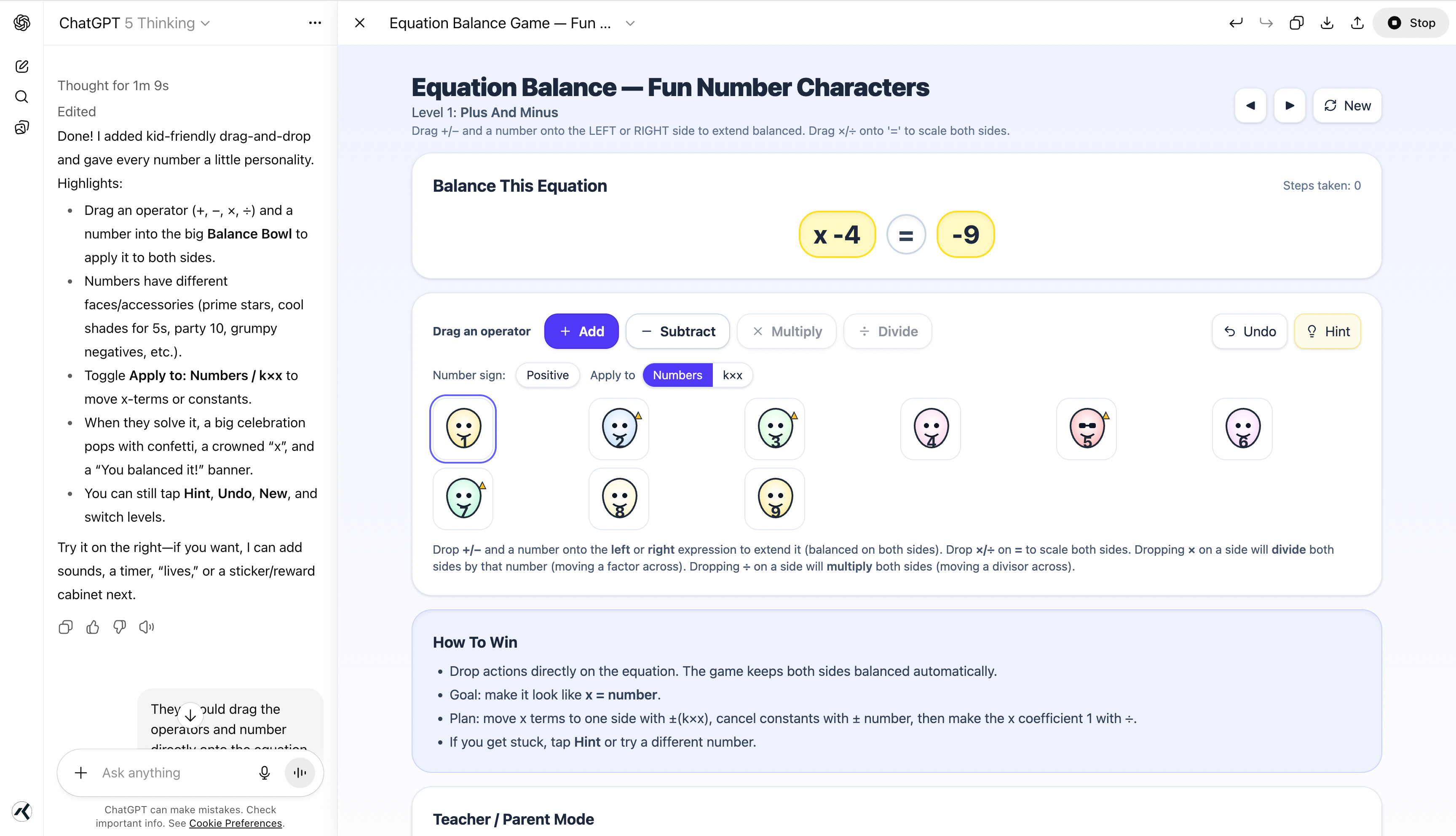The width and height of the screenshot is (1456, 836).
Task: Select the Add operator
Action: (581, 331)
